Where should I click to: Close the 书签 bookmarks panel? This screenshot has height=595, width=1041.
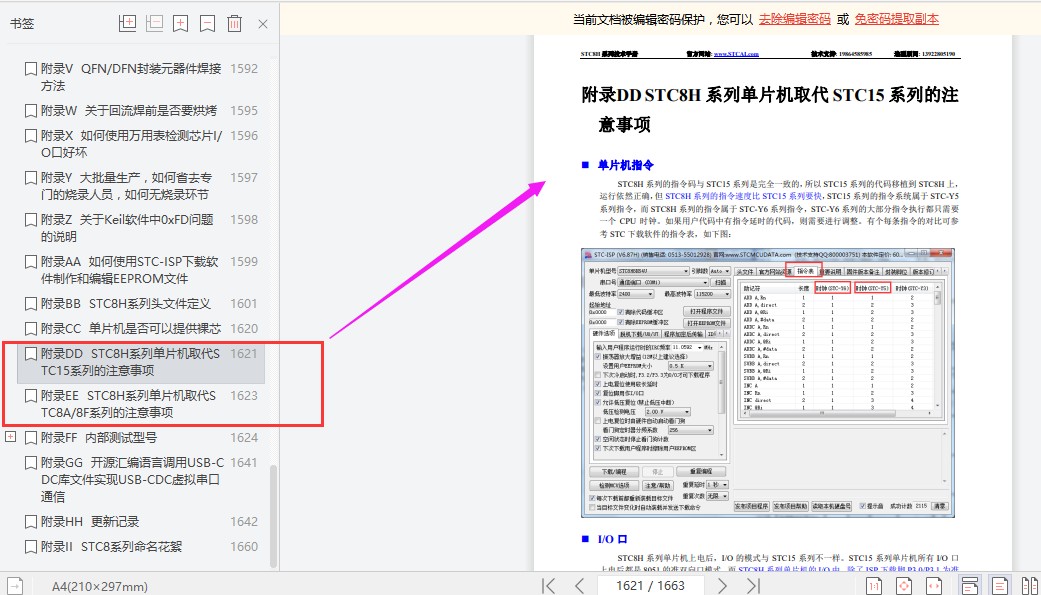pyautogui.click(x=263, y=24)
